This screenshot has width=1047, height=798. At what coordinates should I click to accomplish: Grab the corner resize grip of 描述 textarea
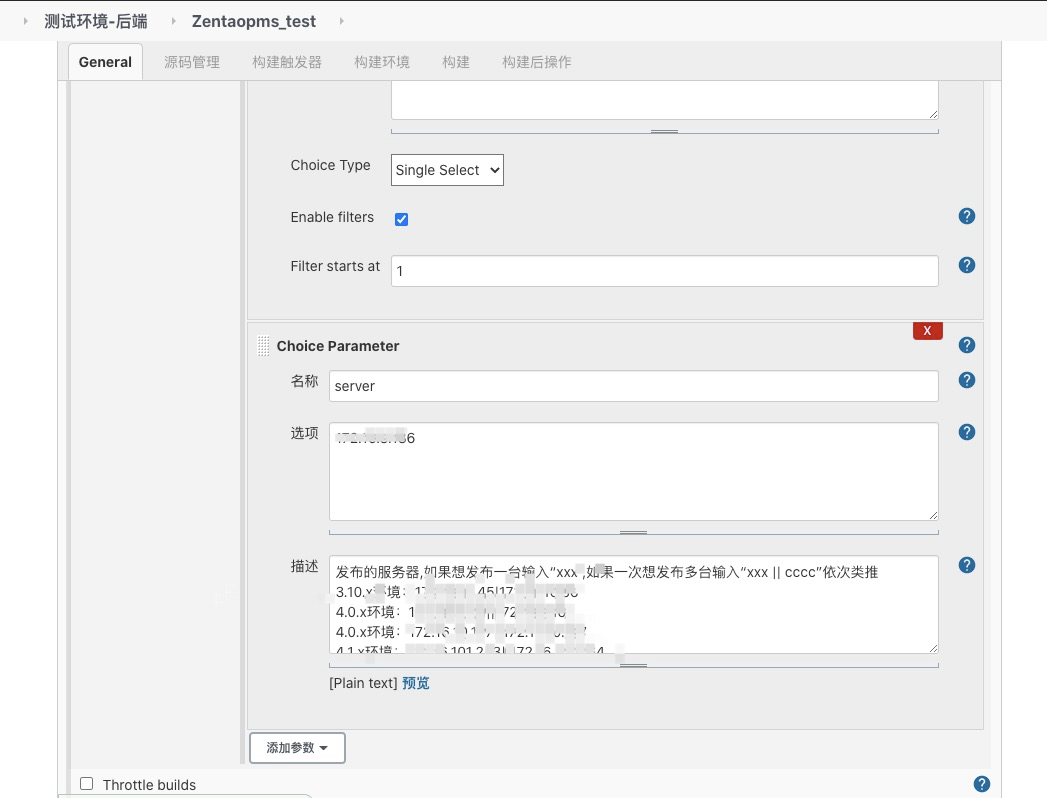click(933, 648)
